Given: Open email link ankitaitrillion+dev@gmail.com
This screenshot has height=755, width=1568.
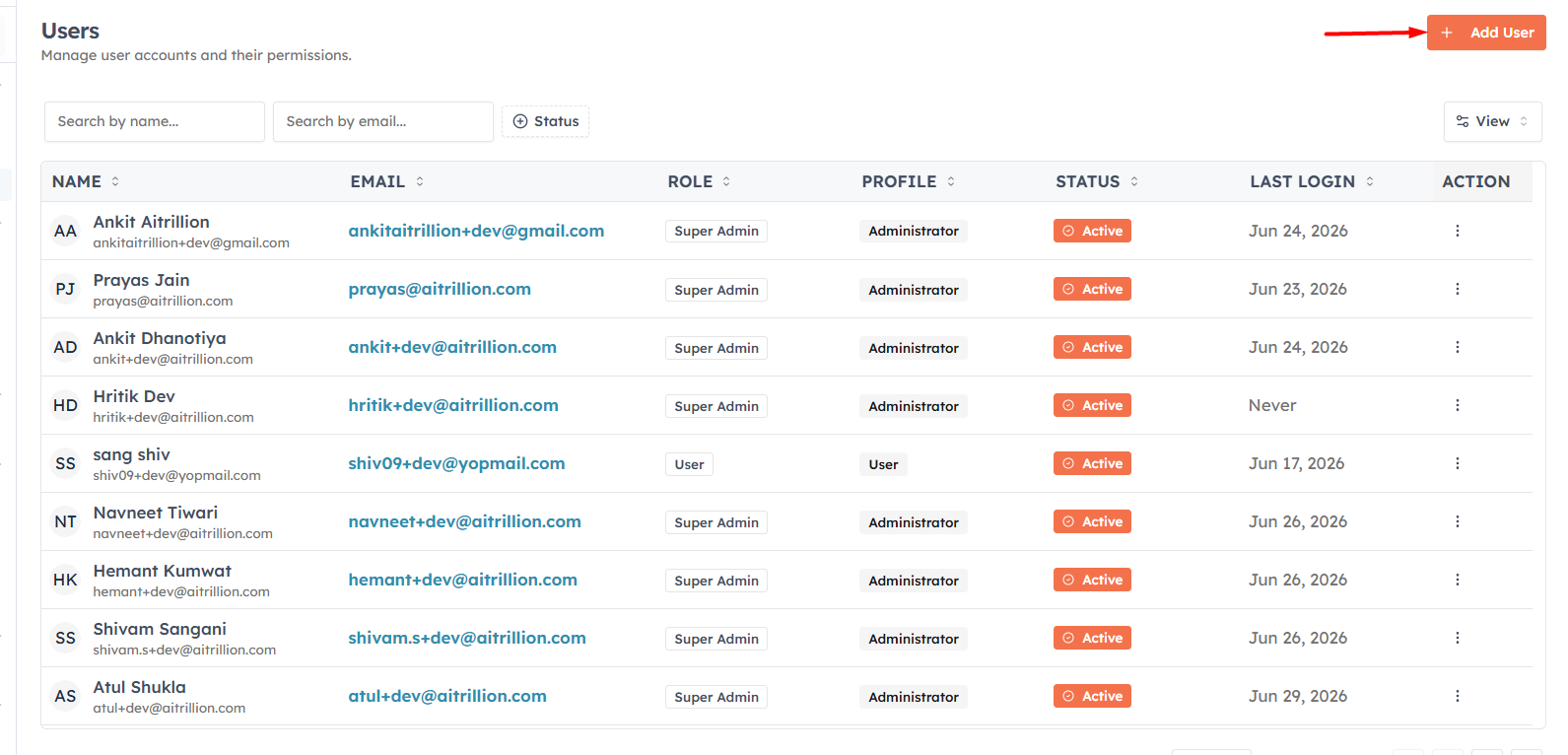Looking at the screenshot, I should click(x=476, y=231).
